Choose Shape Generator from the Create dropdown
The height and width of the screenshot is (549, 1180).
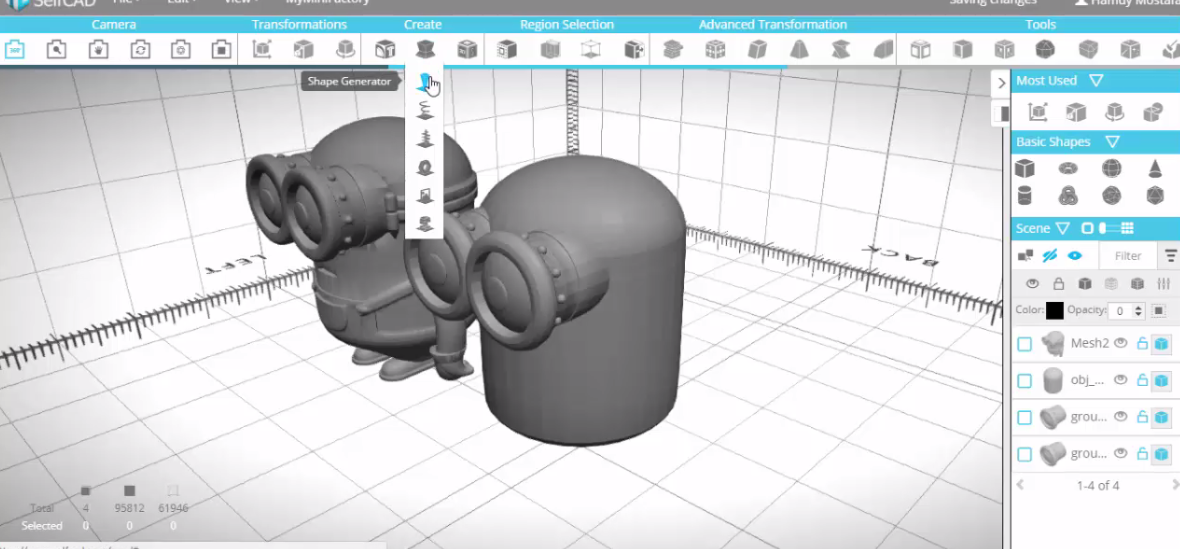coord(425,83)
